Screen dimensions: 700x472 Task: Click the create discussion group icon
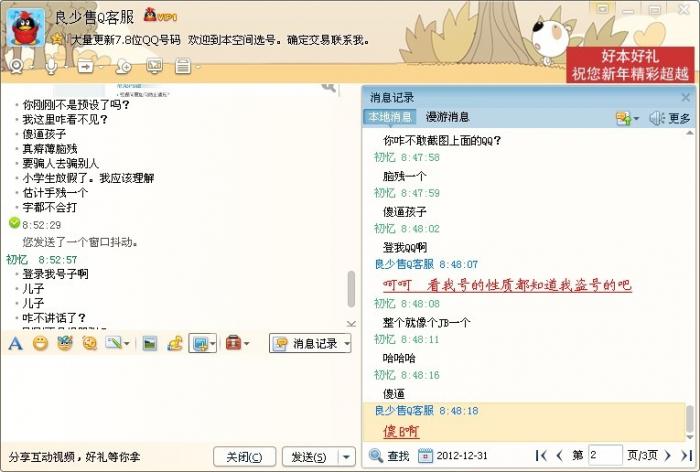[x=124, y=67]
